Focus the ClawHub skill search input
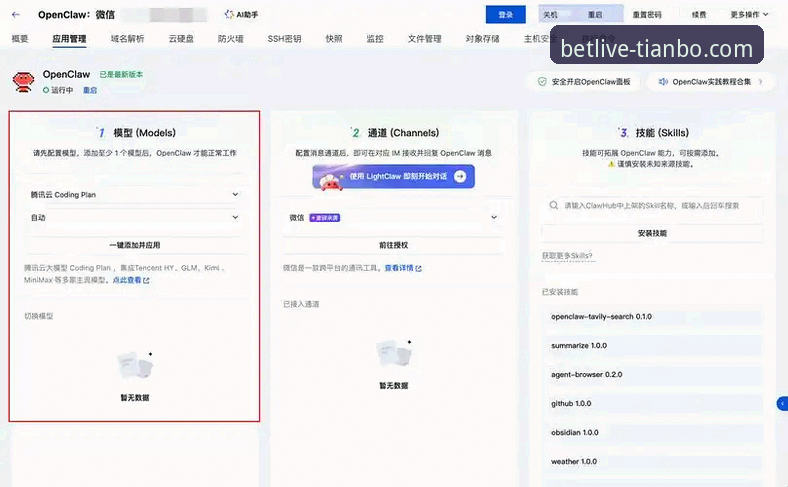 652,206
